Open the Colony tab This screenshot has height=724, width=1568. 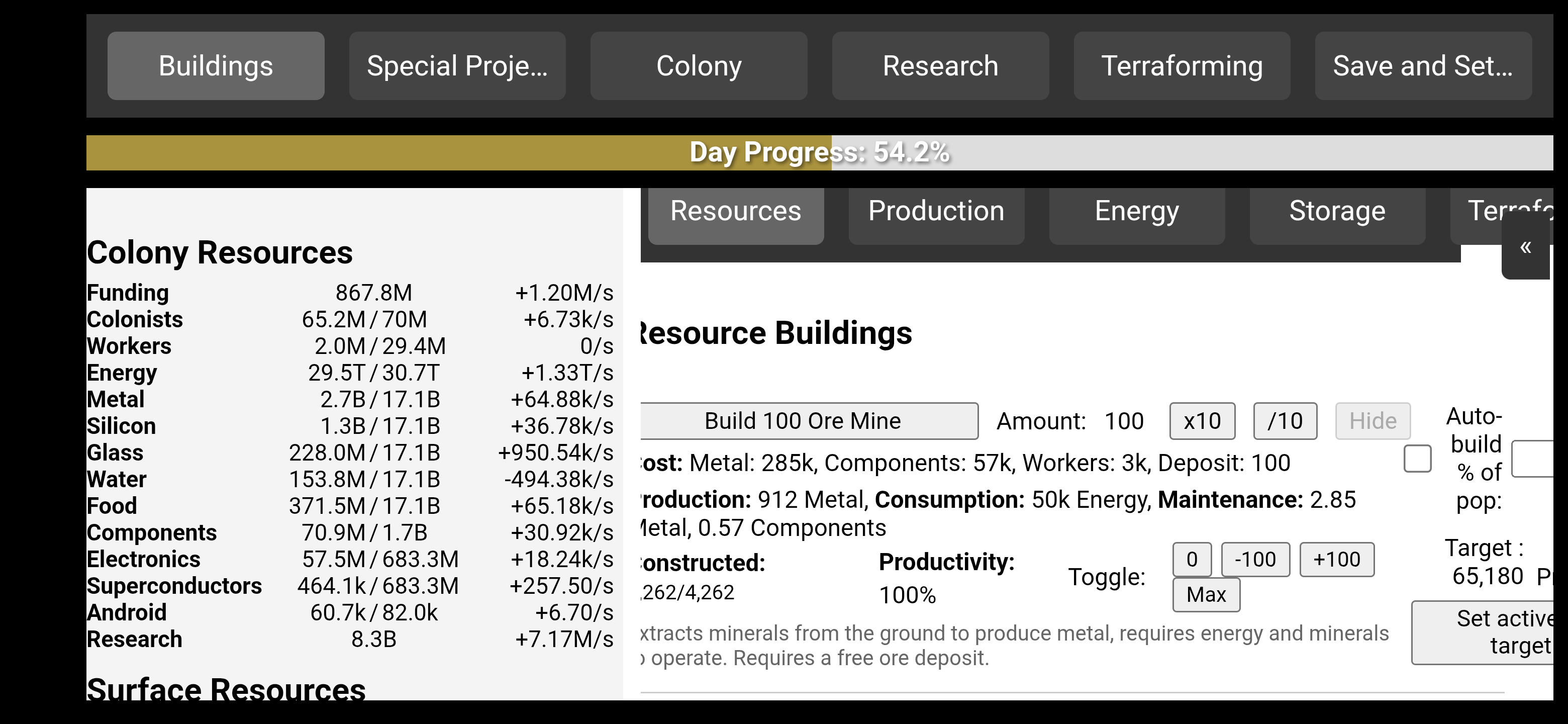tap(698, 66)
